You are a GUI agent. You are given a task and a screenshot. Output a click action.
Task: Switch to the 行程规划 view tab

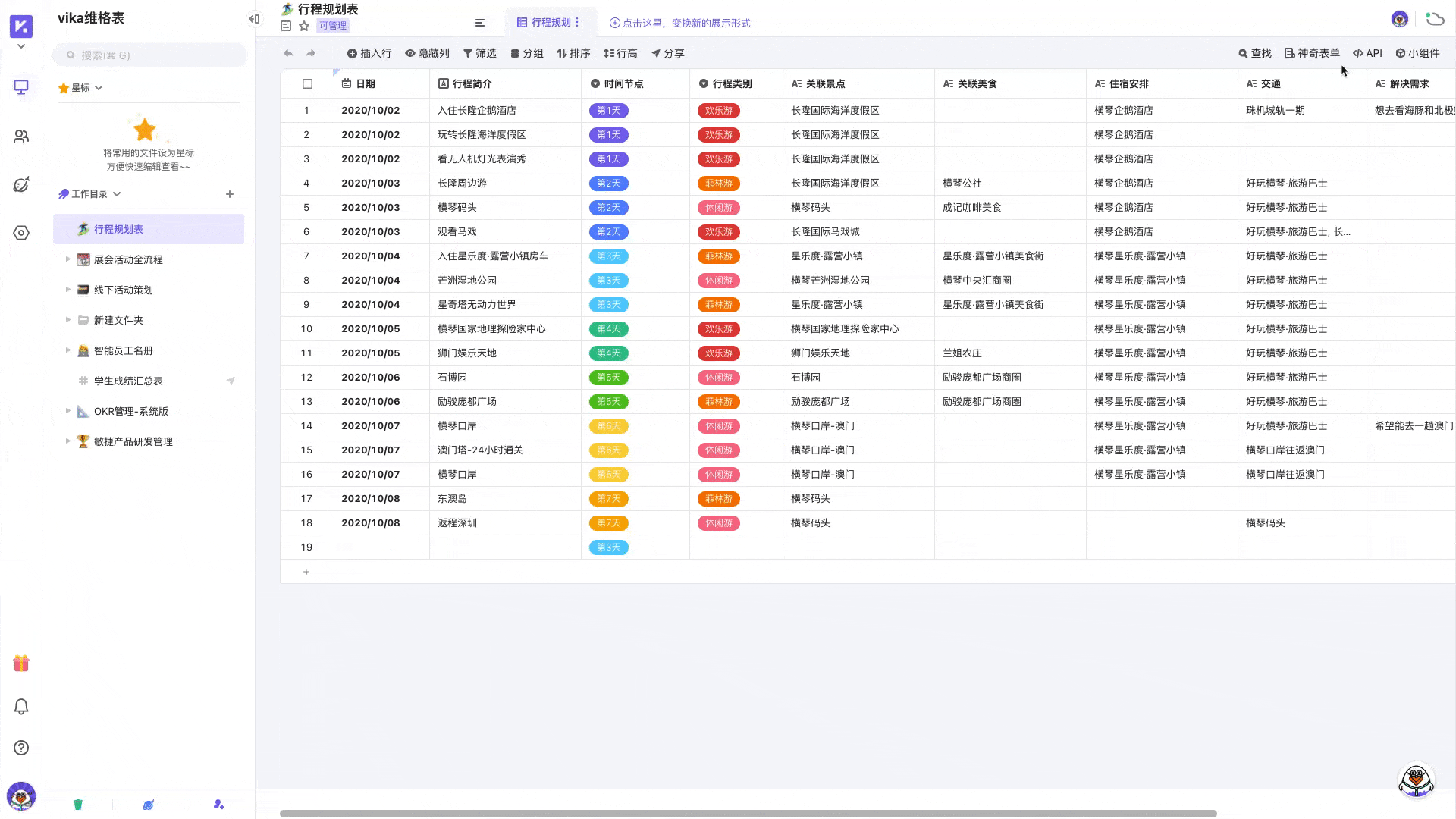(x=550, y=22)
